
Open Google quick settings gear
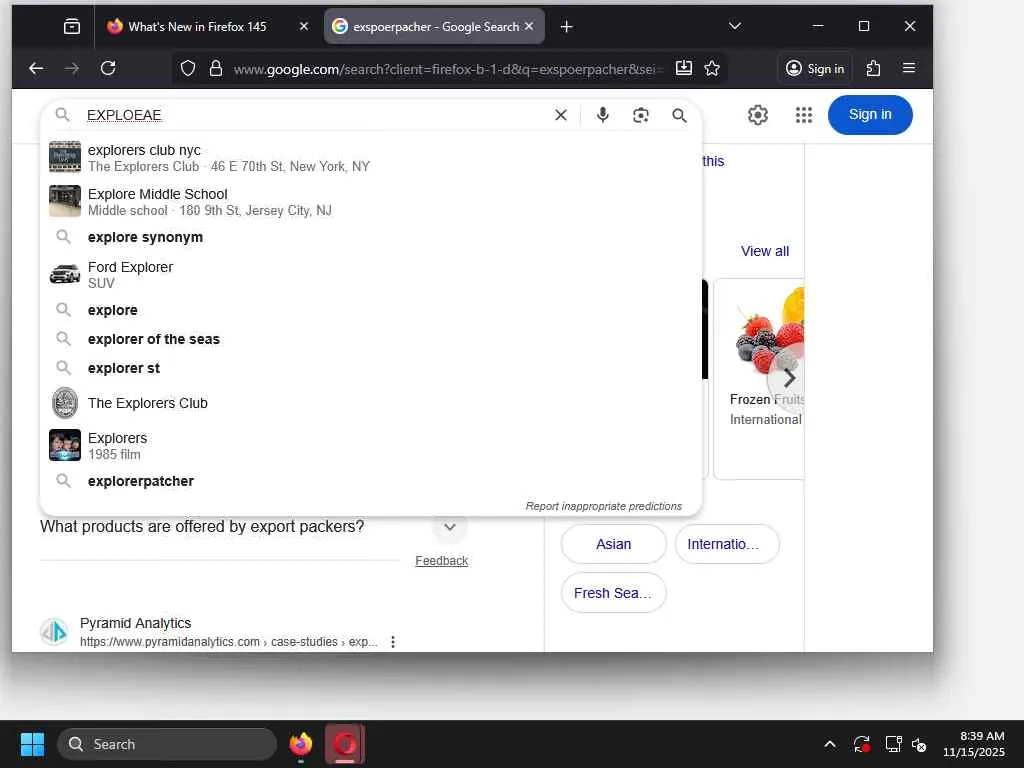coord(758,115)
